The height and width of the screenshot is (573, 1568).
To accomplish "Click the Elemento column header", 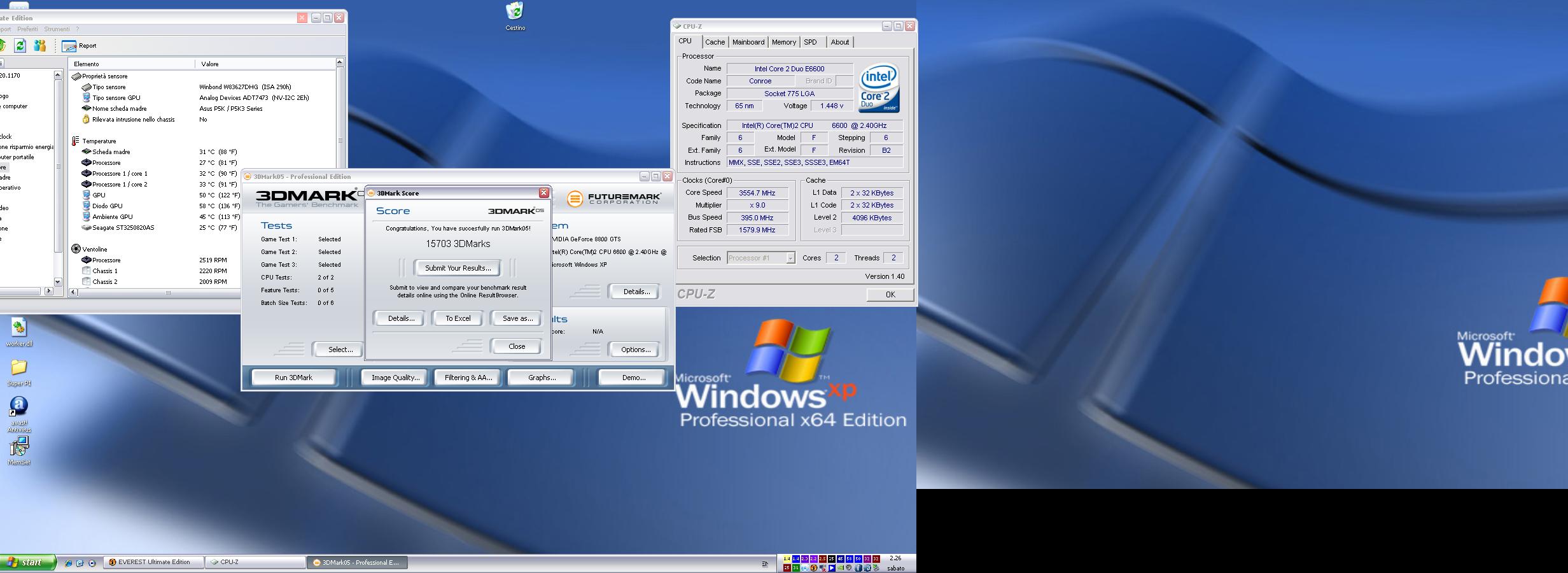I will click(132, 64).
